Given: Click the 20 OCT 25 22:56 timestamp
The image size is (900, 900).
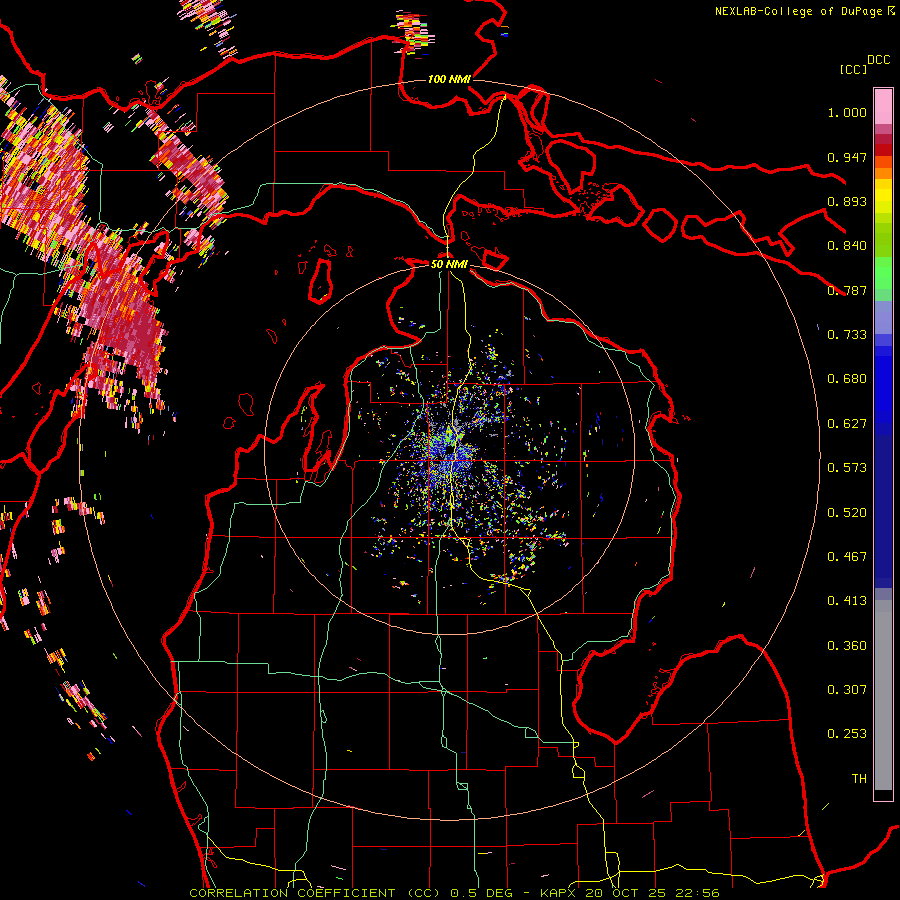Looking at the screenshot, I should point(652,893).
